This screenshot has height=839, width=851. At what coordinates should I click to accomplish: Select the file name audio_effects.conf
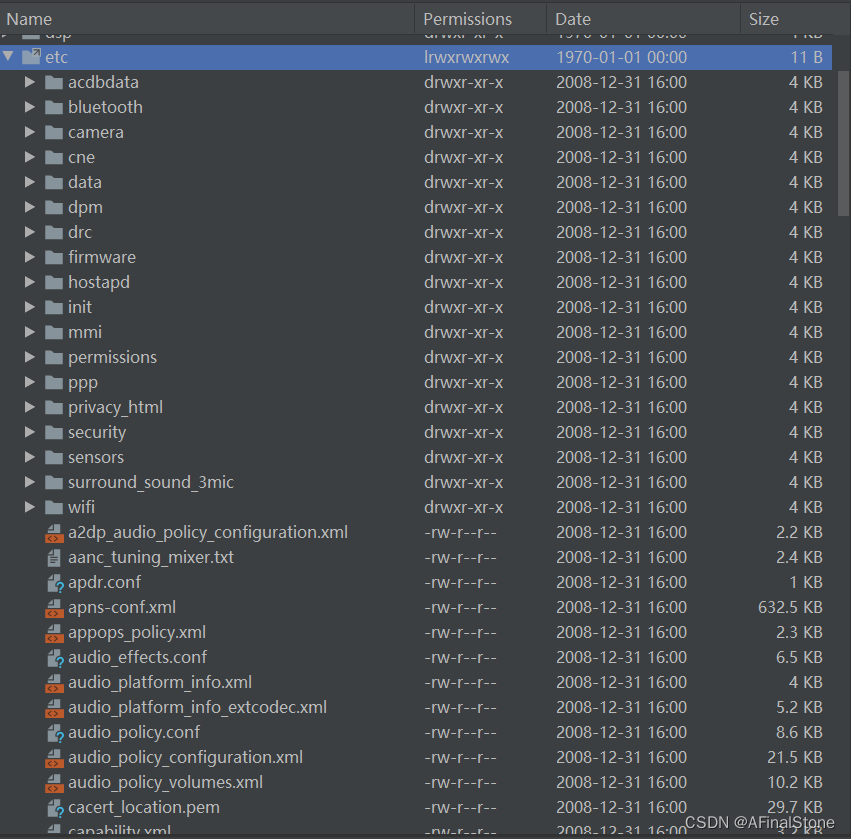137,657
